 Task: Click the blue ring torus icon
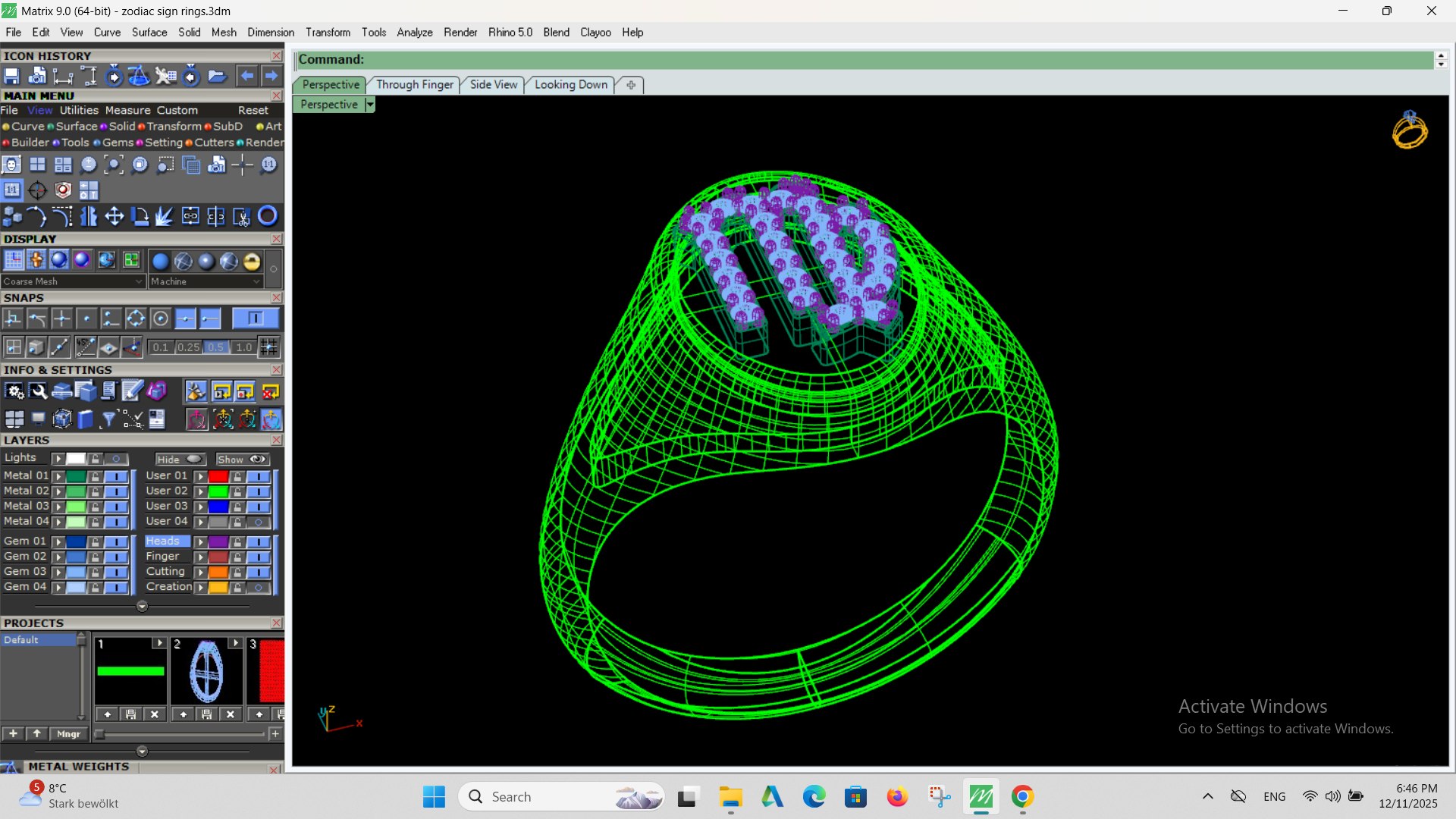[268, 216]
